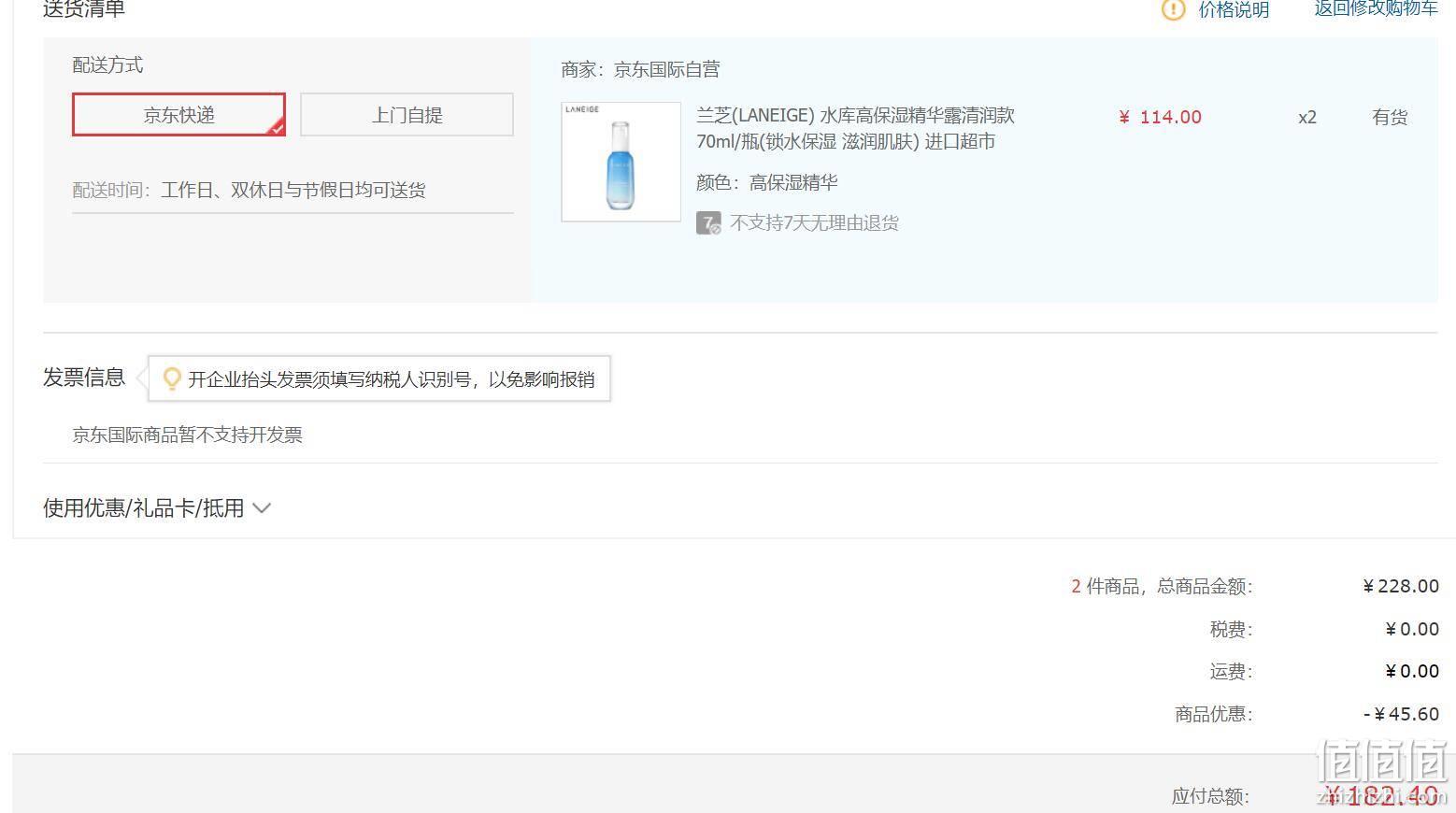Select 京东快递 delivery method
The image size is (1456, 813).
(x=178, y=115)
